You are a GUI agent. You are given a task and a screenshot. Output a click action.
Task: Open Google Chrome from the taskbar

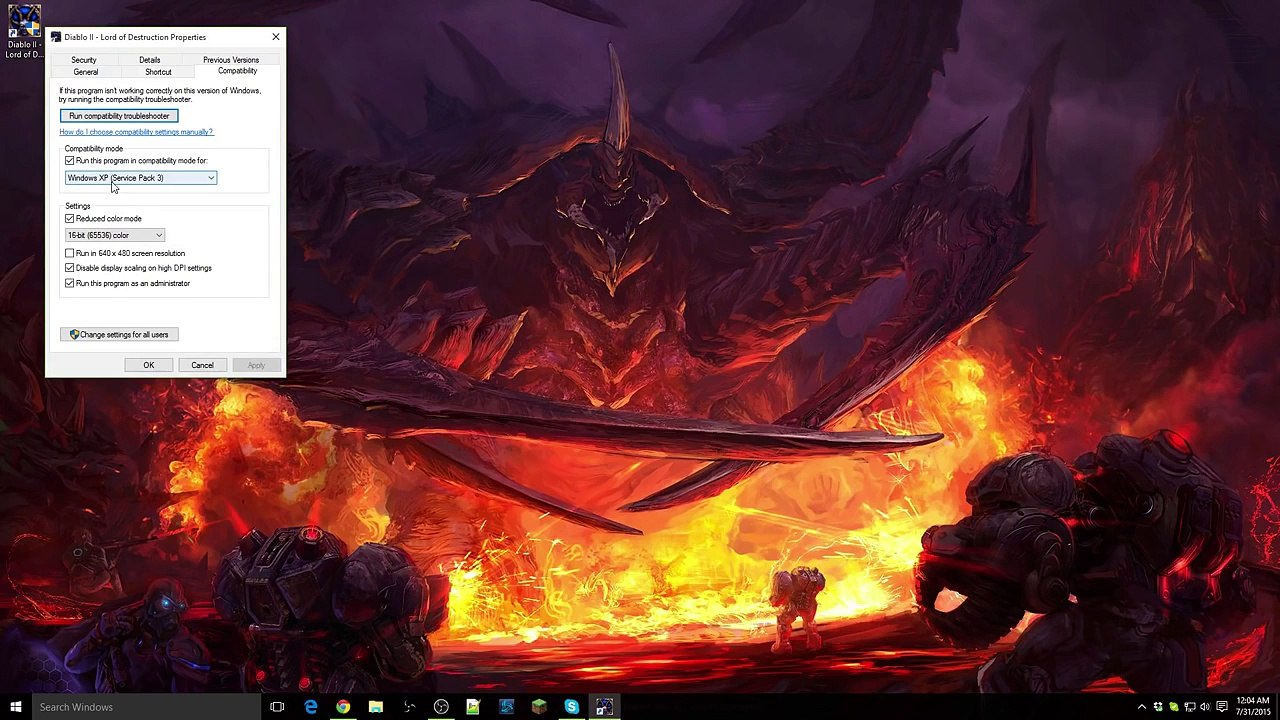point(343,707)
